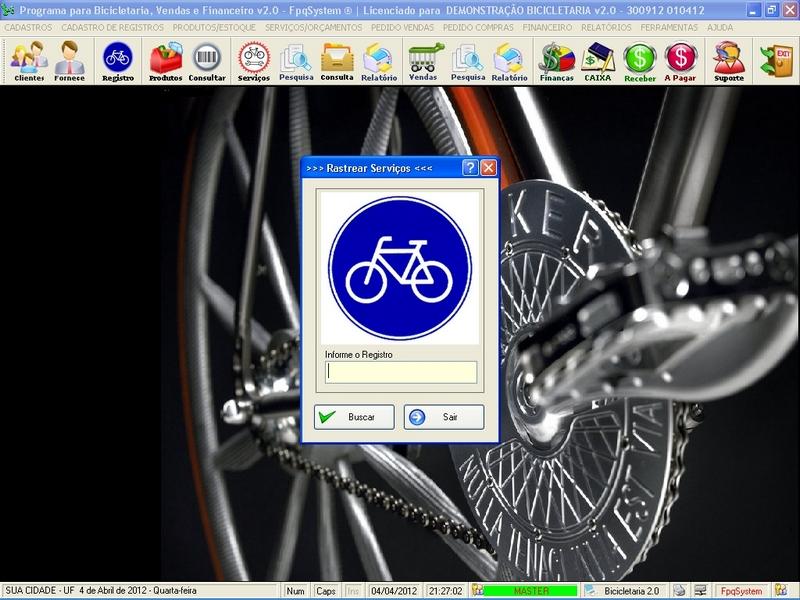Click the Buscar button
This screenshot has height=600, width=800.
tap(354, 417)
